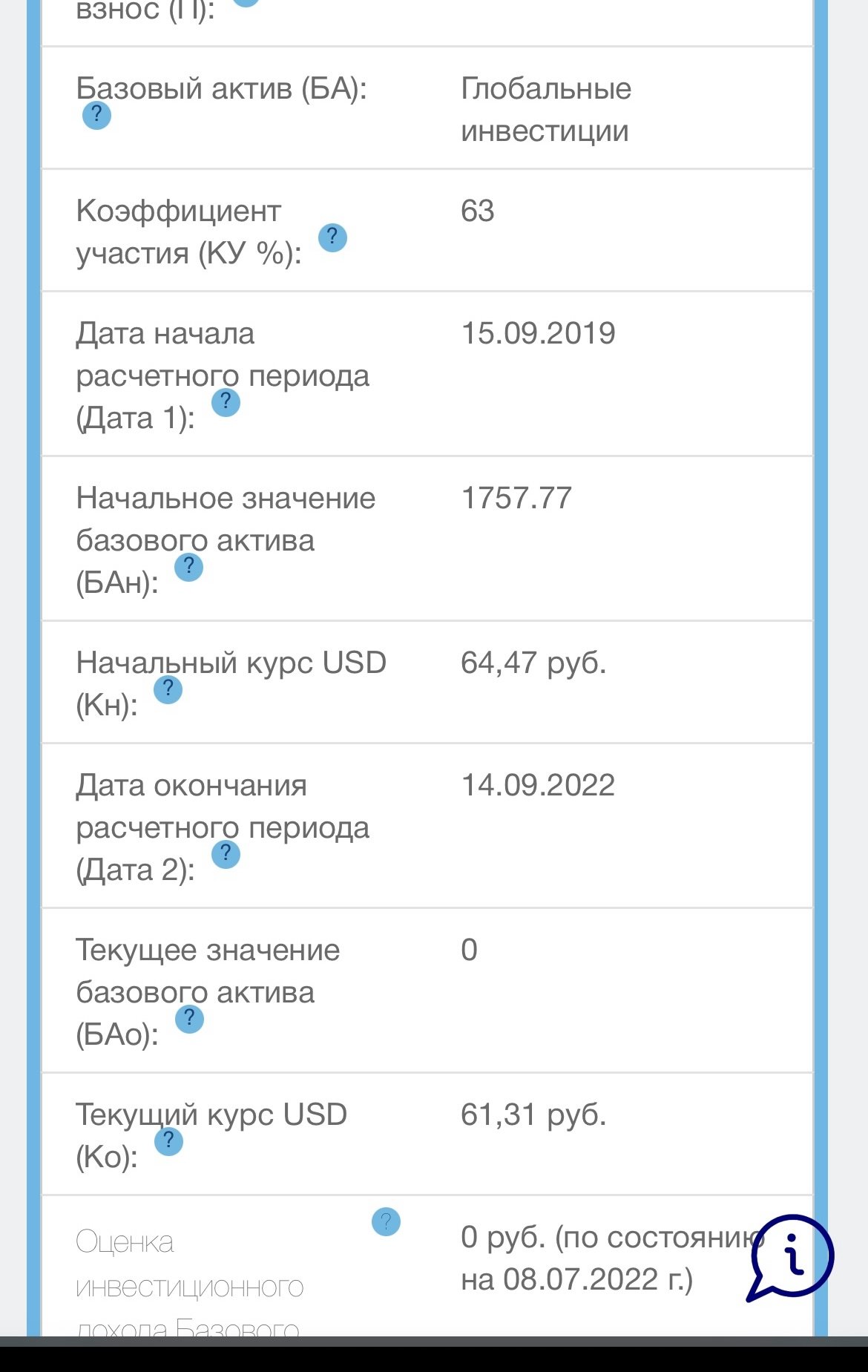This screenshot has width=868, height=1372.
Task: Open the hint for Начальное значение (БАн)
Action: point(189,567)
